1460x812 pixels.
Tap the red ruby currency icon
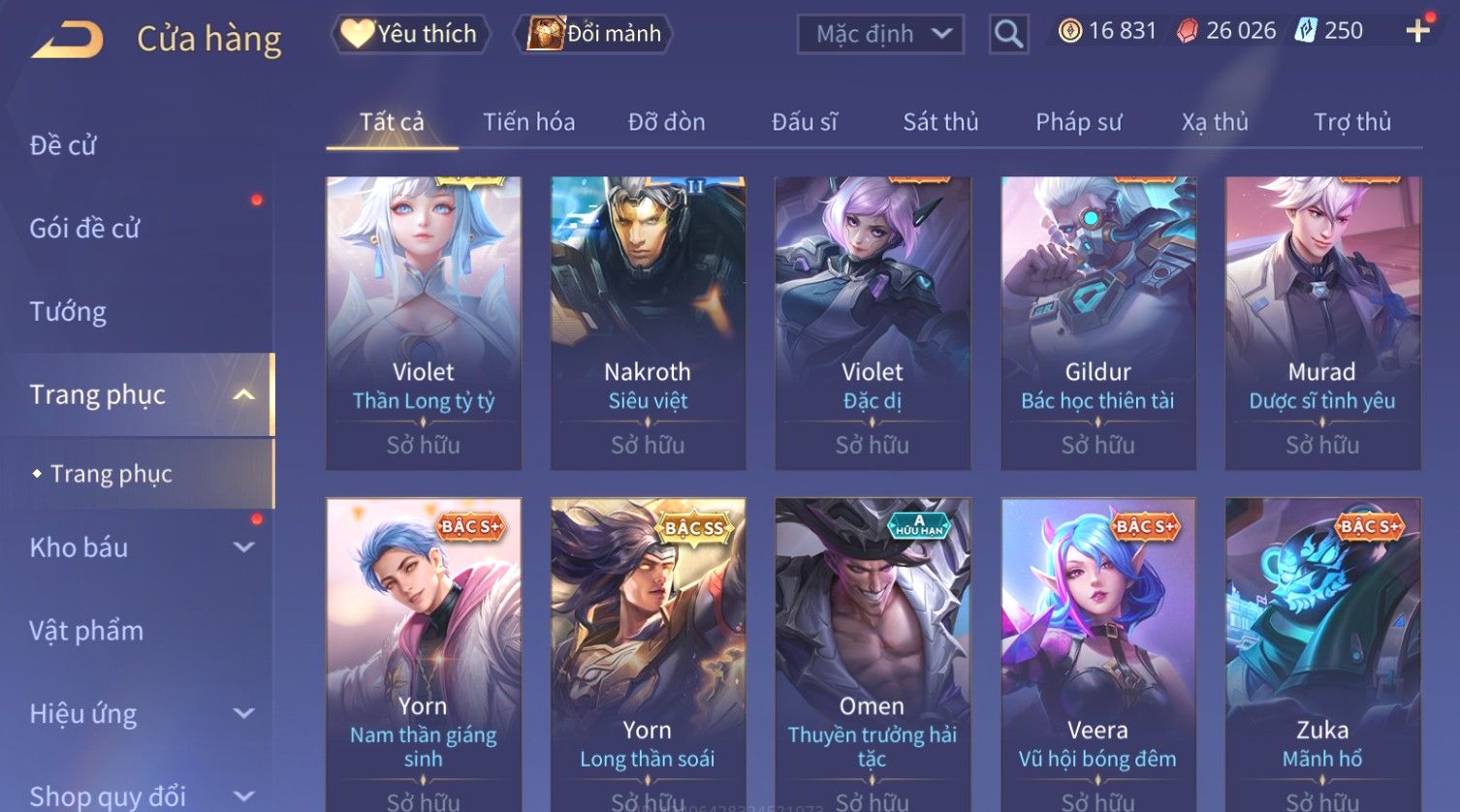[x=1187, y=31]
